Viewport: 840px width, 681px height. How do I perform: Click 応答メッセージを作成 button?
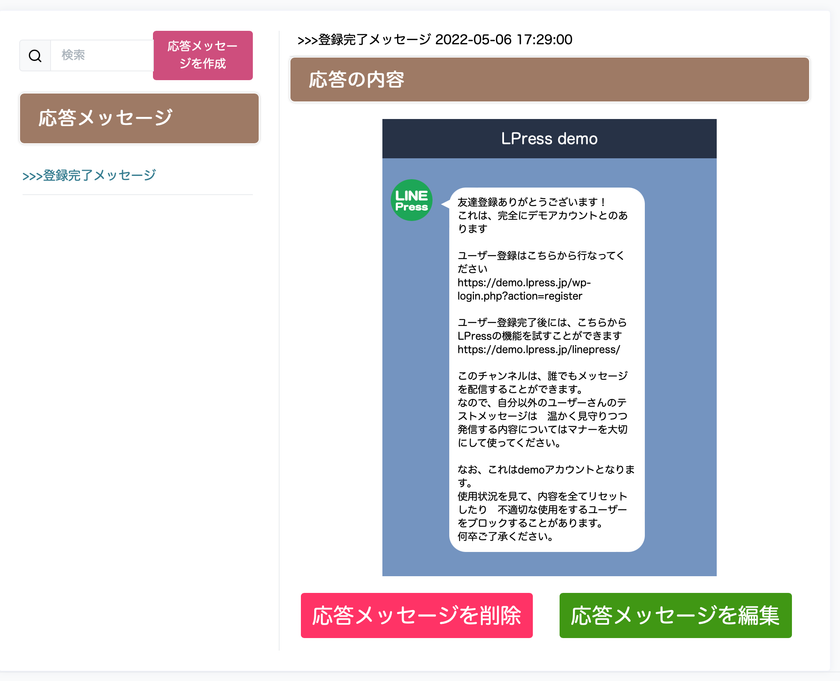tap(202, 55)
